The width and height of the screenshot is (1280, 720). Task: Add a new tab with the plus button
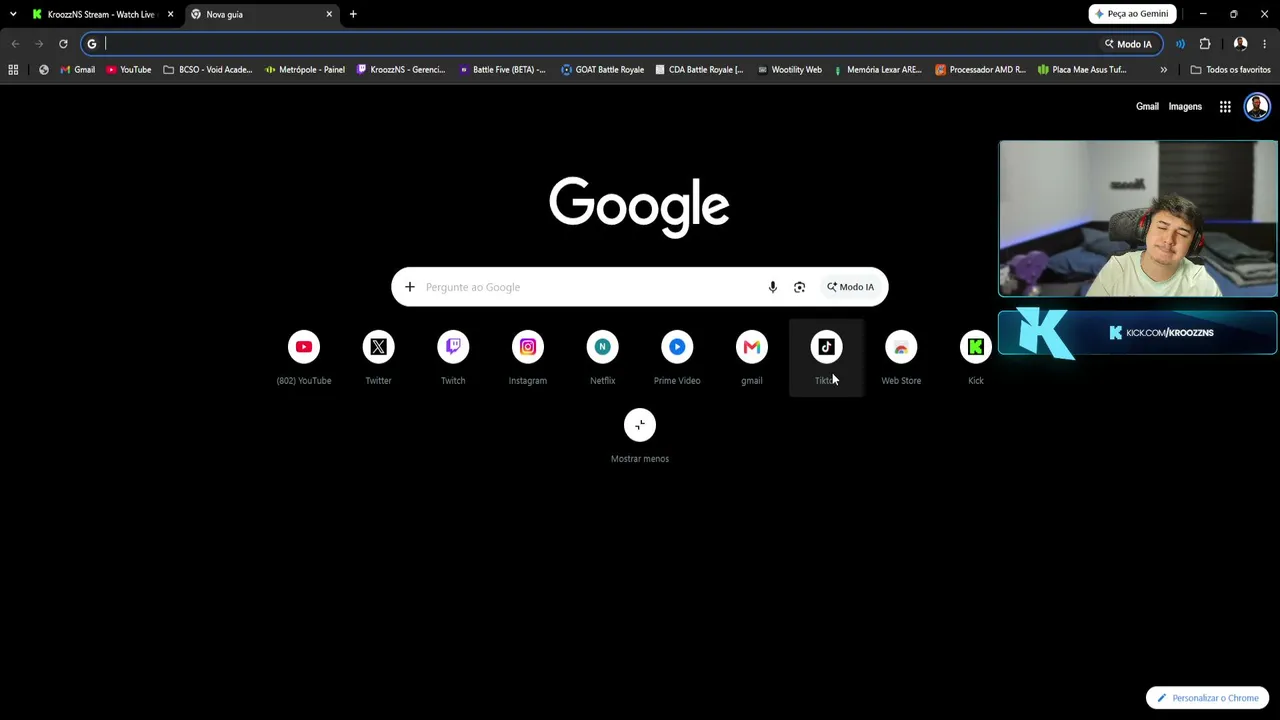click(x=353, y=14)
